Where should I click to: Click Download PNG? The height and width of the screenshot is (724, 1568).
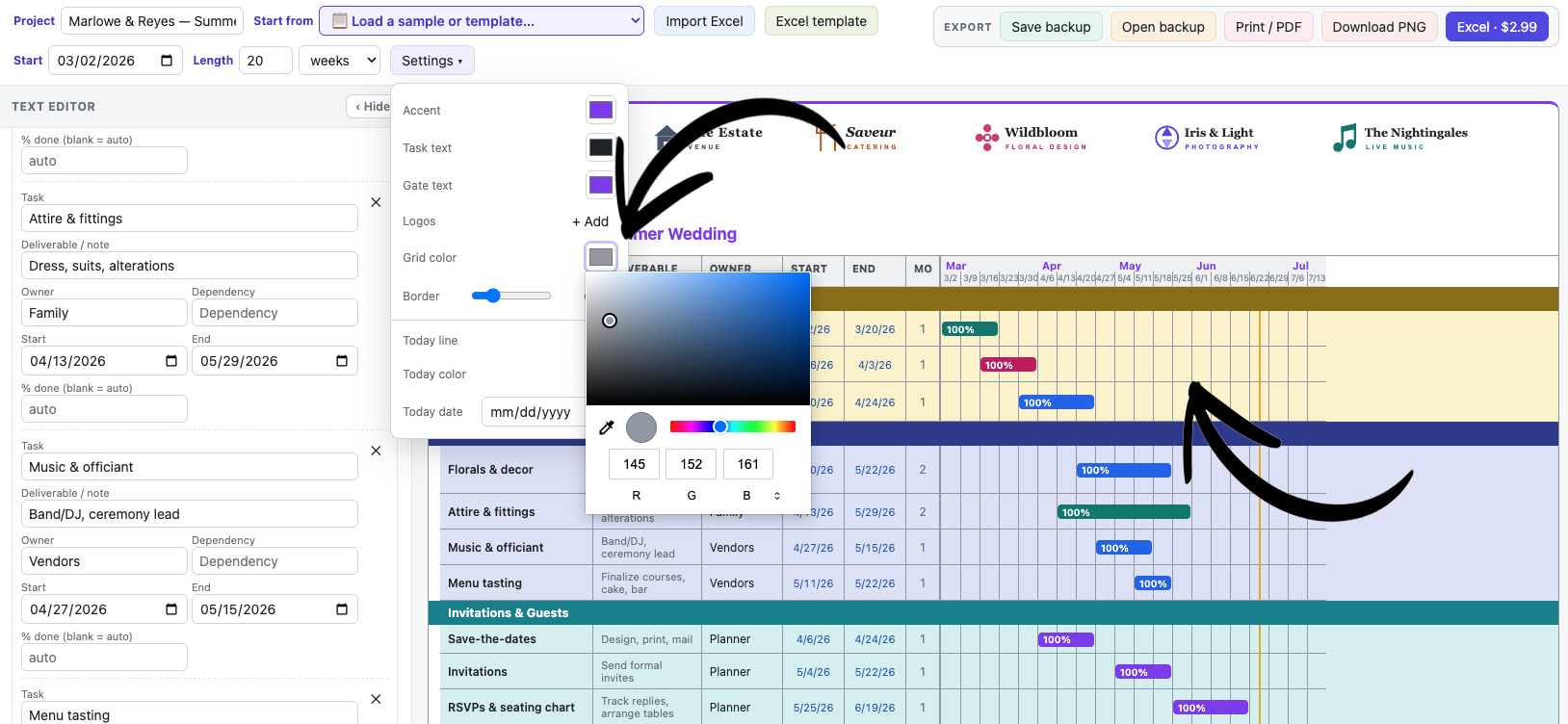1379,27
